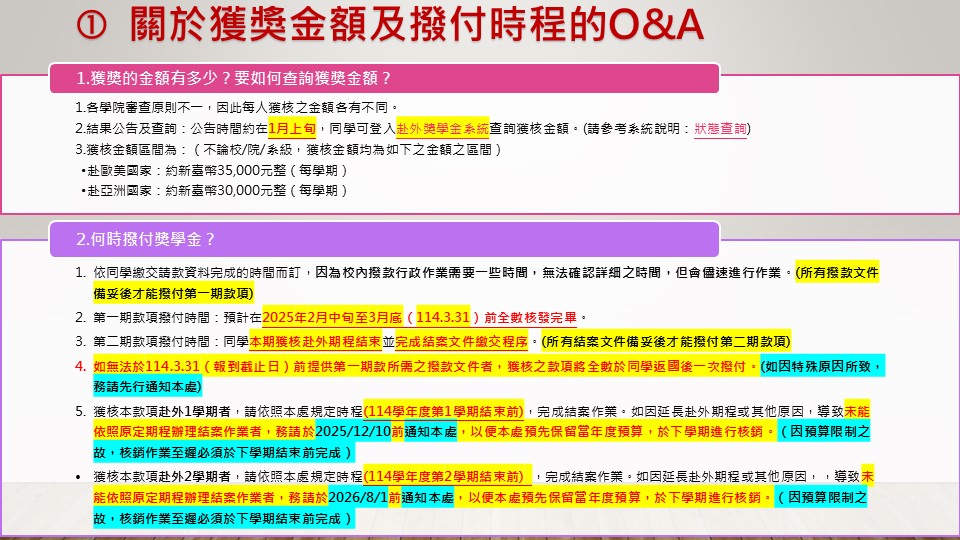Click the circled number ① before the title
This screenshot has height=540, width=960.
92,26
